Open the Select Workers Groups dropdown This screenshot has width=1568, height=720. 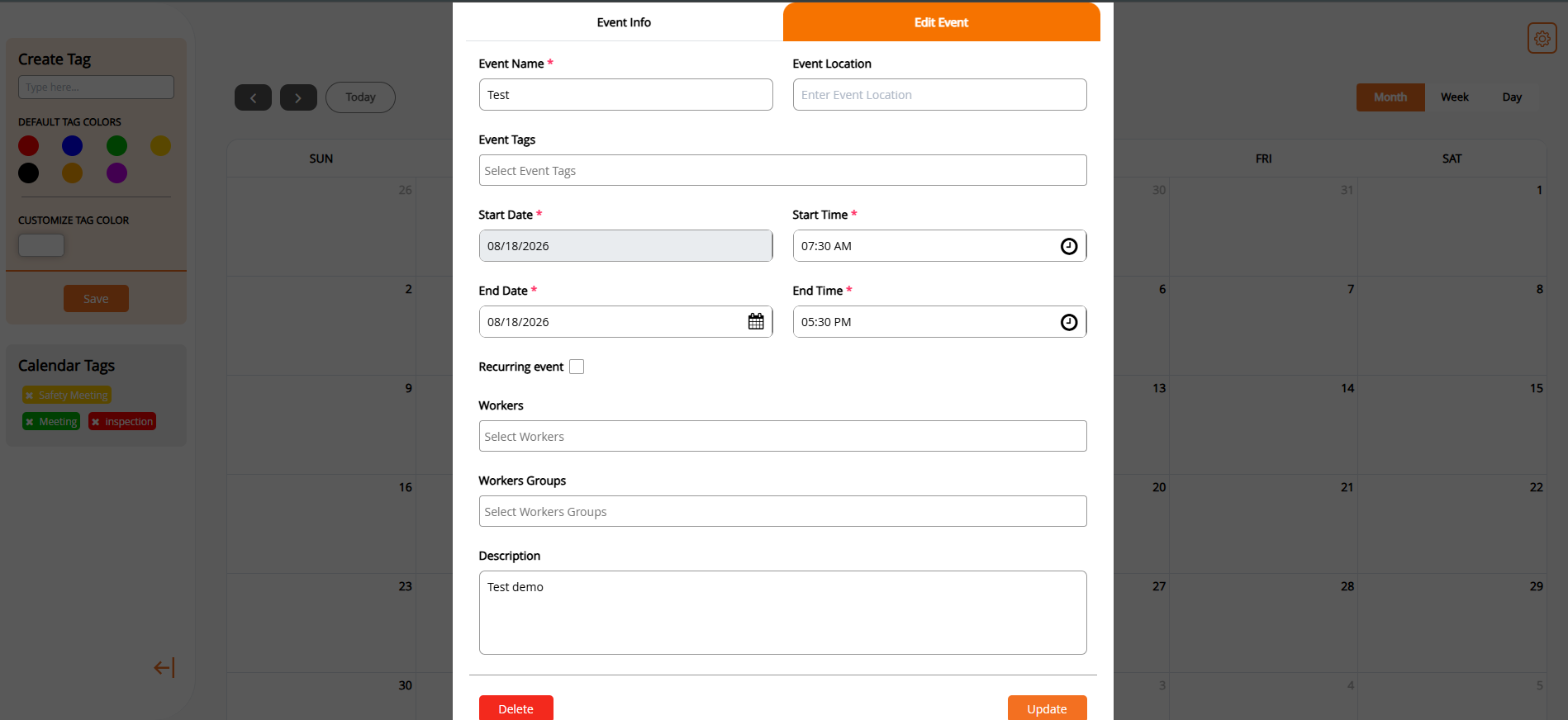[x=782, y=511]
